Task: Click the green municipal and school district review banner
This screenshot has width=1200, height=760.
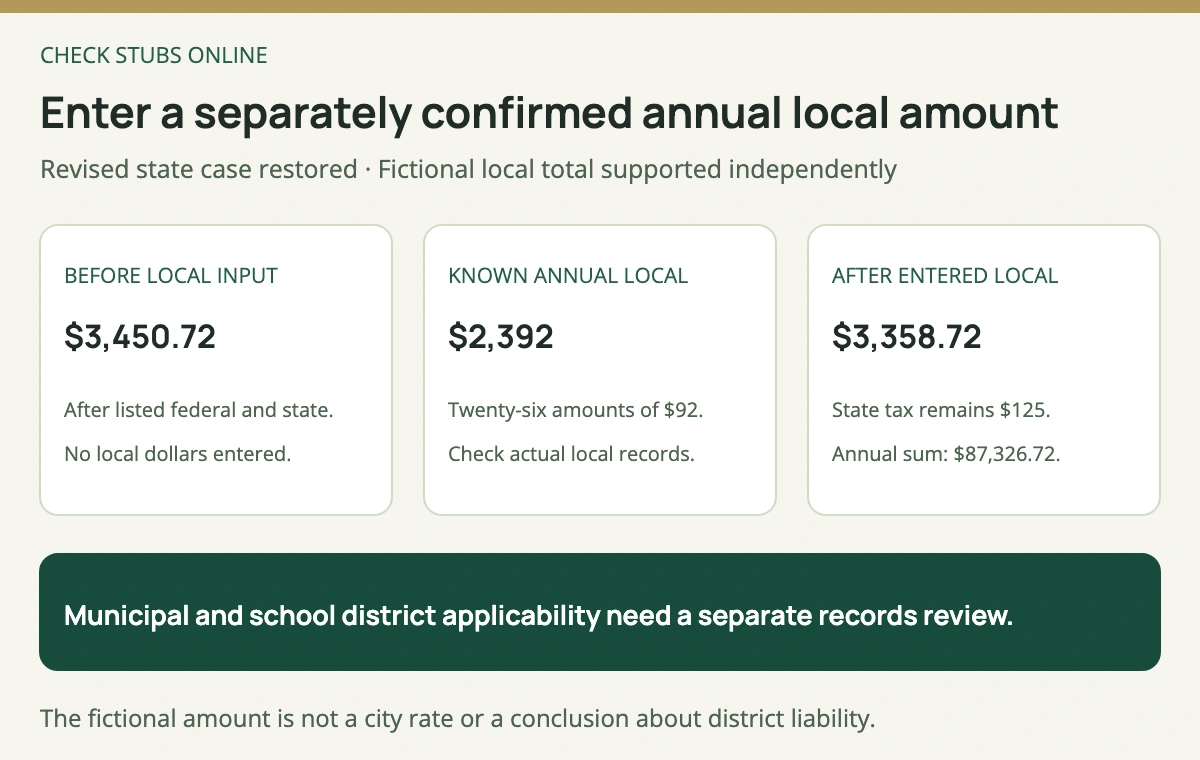Action: pyautogui.click(x=600, y=612)
